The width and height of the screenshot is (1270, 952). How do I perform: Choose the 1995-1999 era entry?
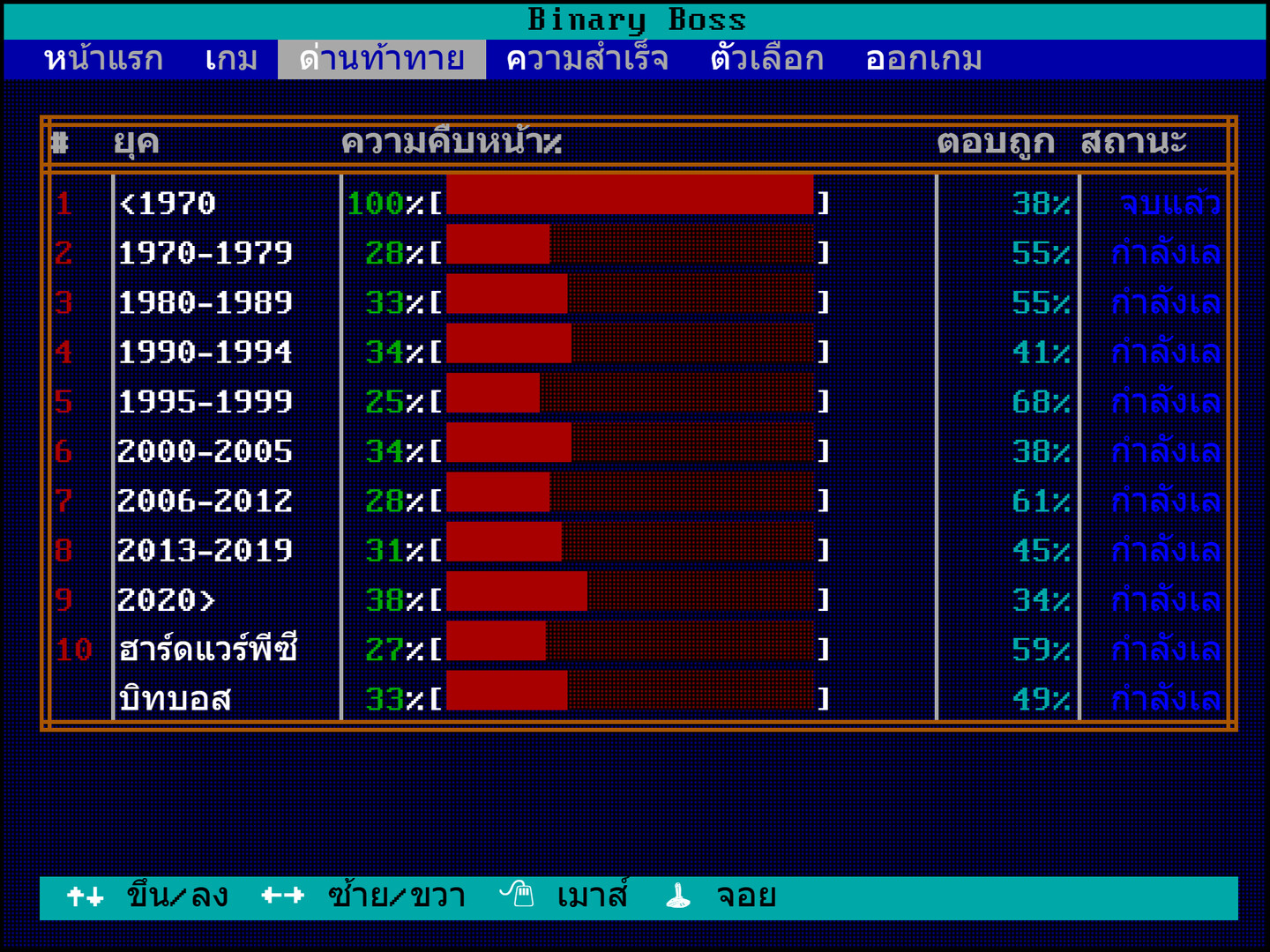click(x=205, y=402)
